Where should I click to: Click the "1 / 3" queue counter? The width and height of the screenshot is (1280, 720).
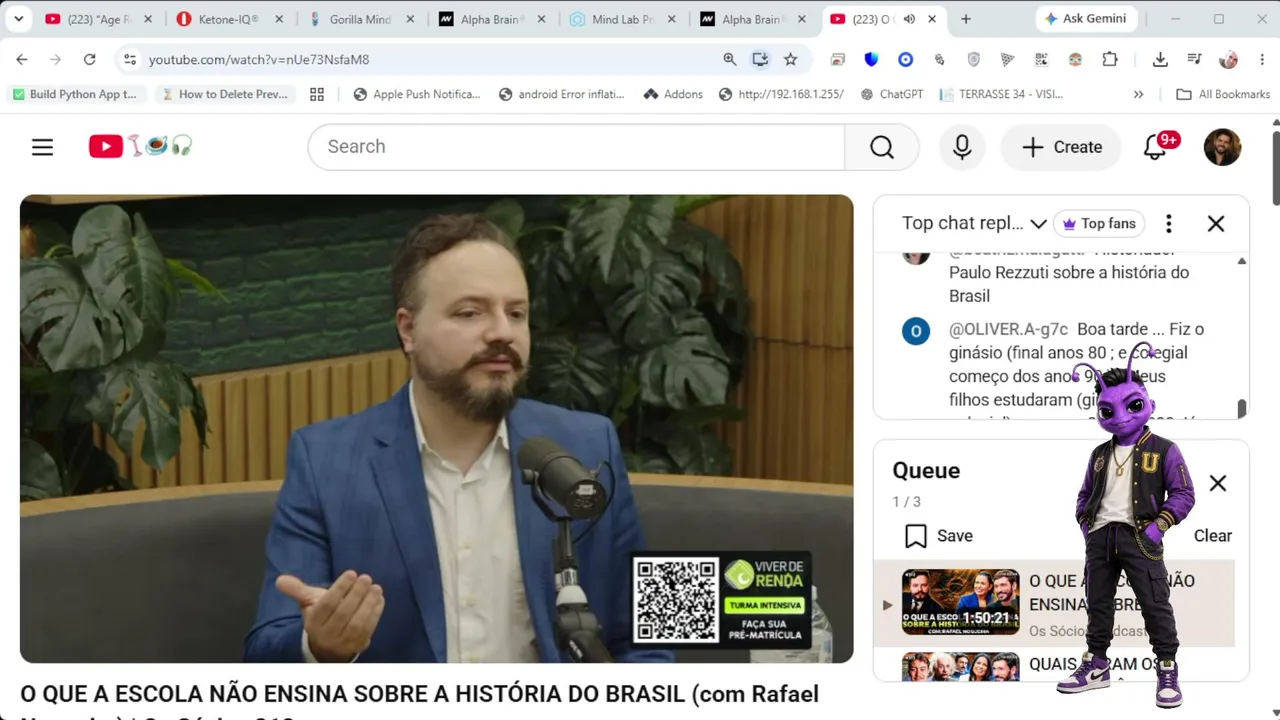point(907,502)
